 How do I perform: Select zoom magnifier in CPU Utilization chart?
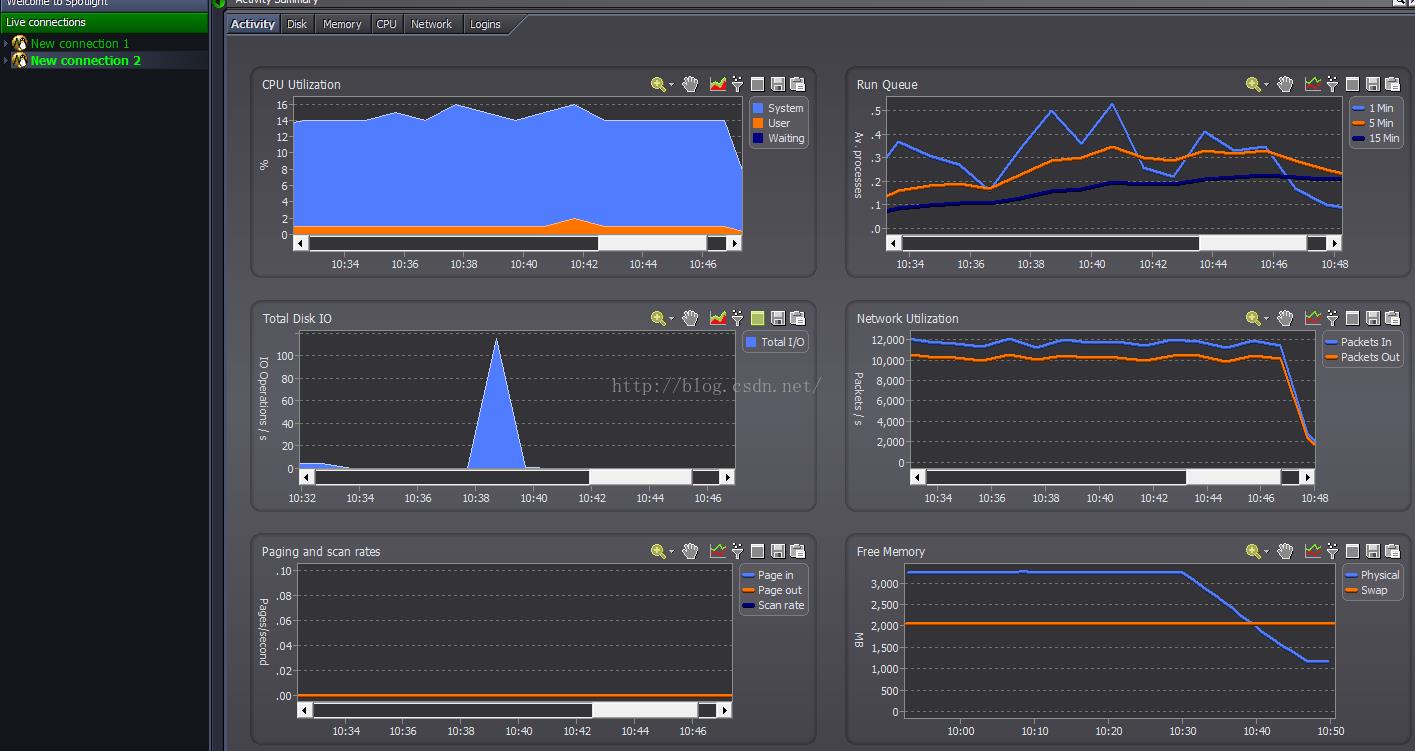657,85
